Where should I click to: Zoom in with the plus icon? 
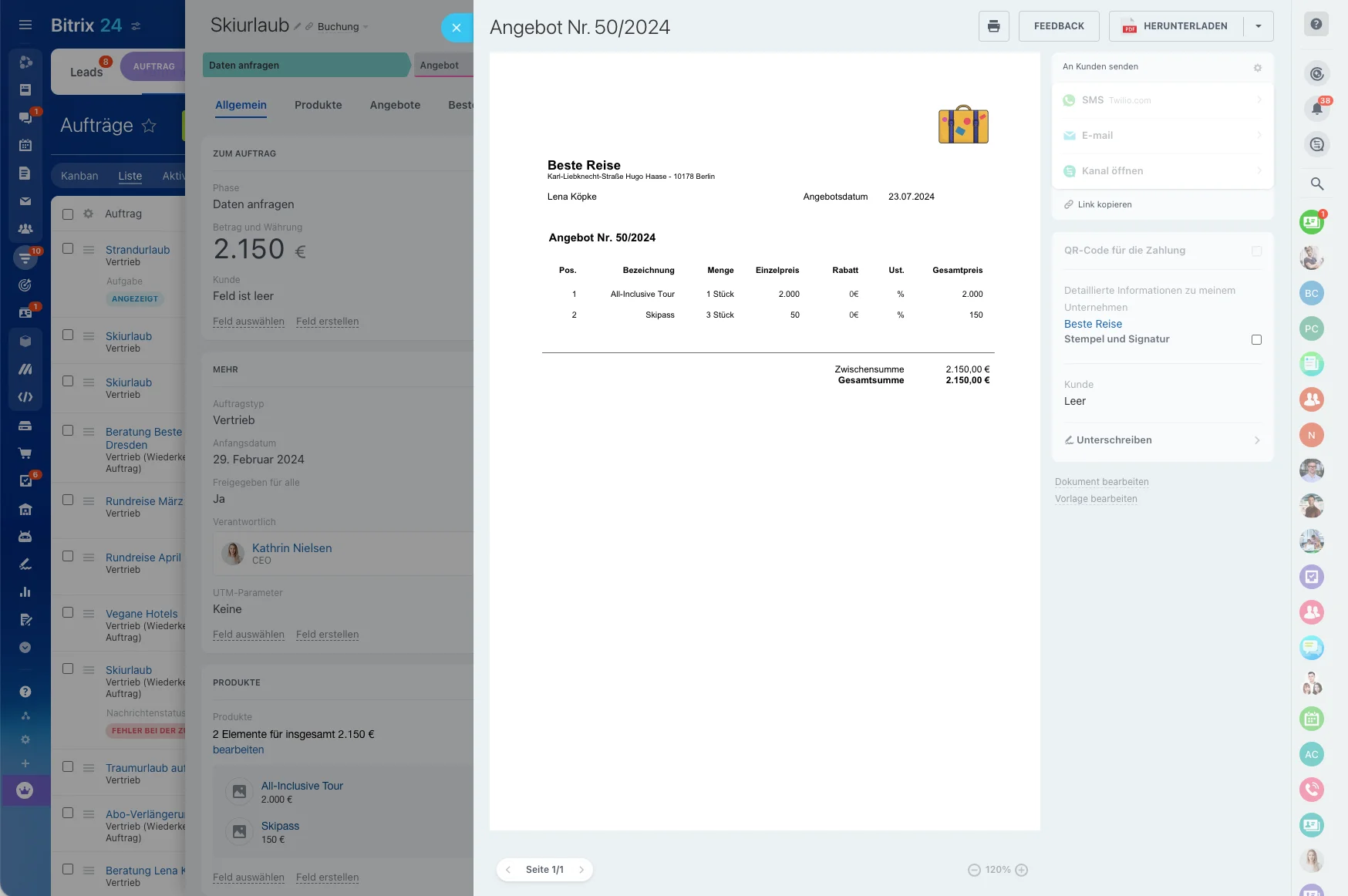click(x=1022, y=870)
